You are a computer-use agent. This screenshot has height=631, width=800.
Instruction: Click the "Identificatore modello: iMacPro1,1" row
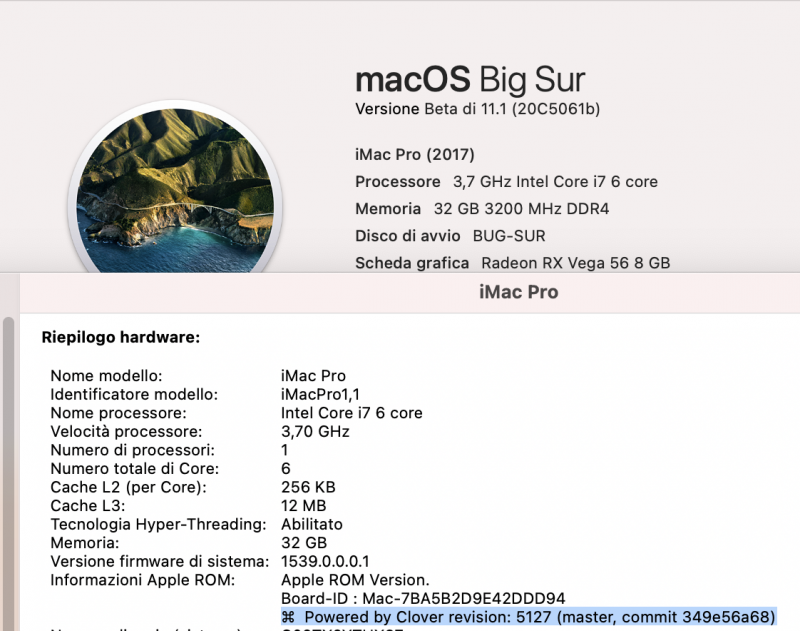tap(200, 394)
